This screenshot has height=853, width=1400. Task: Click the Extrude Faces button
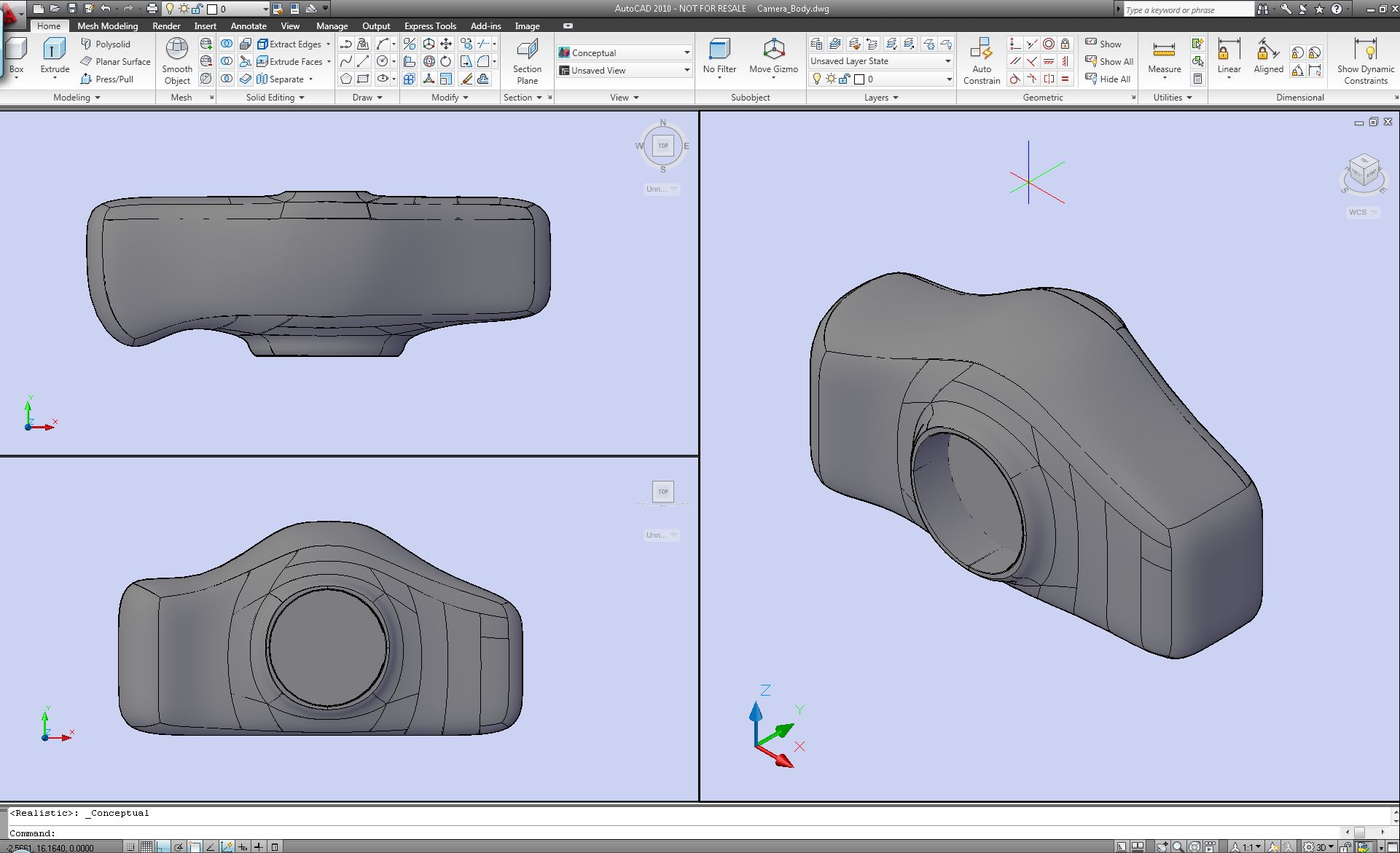[x=289, y=61]
